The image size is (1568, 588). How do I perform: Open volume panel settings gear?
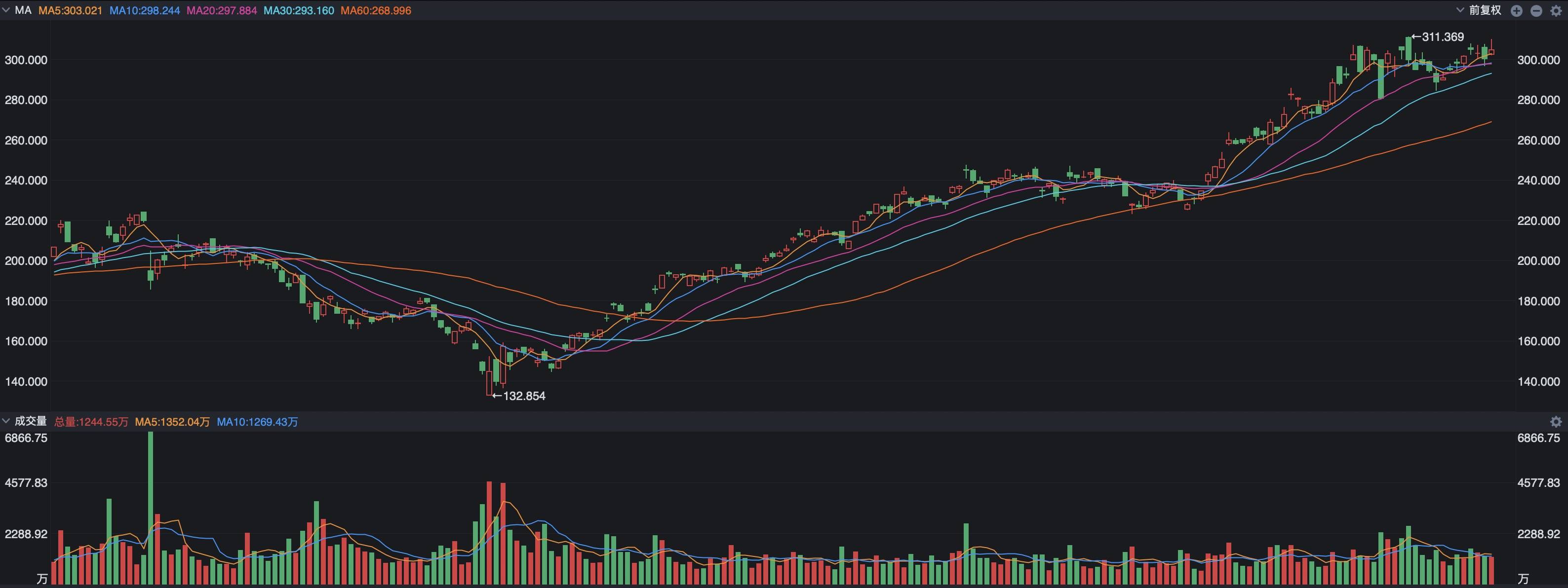pos(1556,421)
